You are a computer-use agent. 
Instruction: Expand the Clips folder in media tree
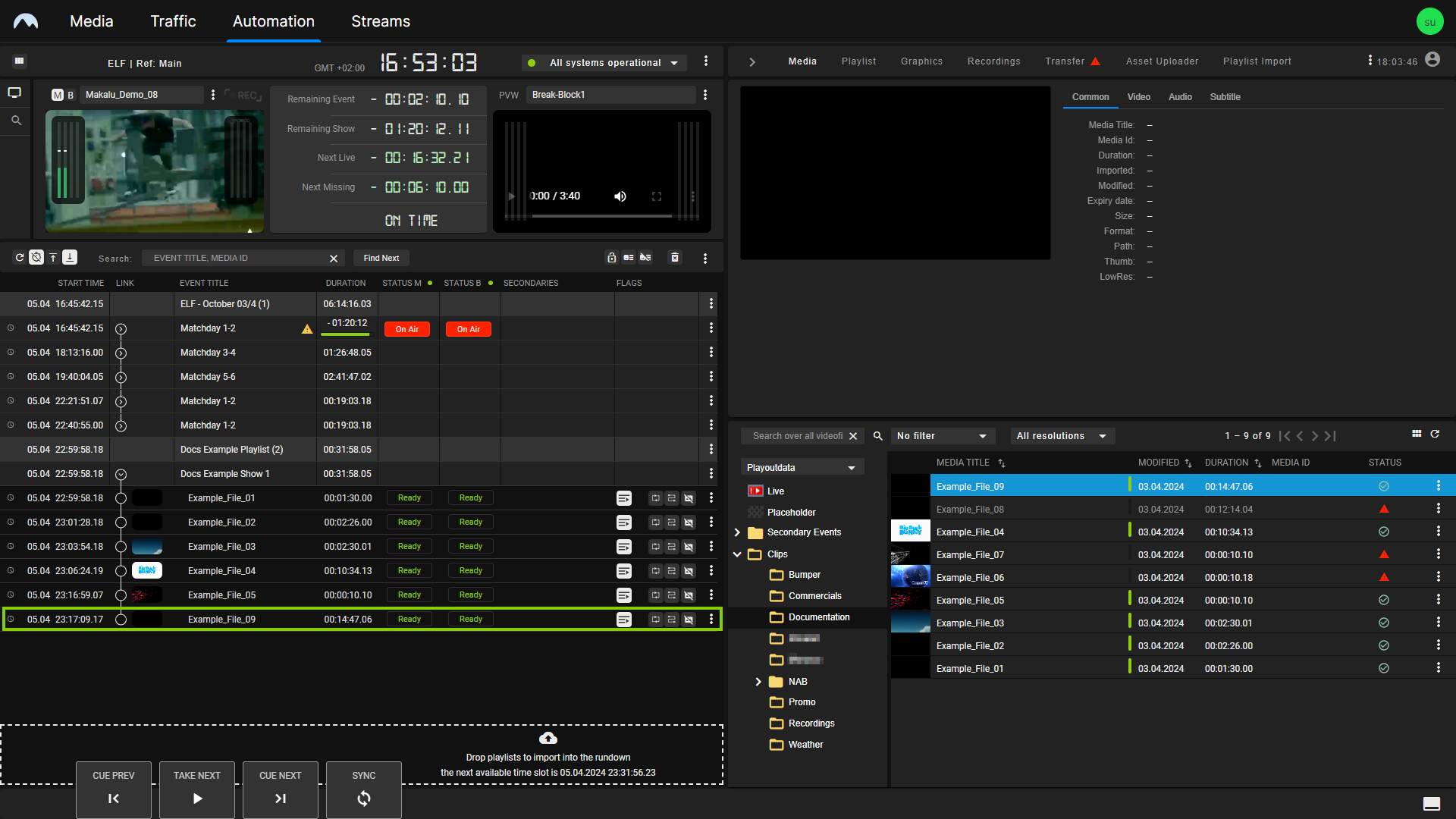coord(738,553)
